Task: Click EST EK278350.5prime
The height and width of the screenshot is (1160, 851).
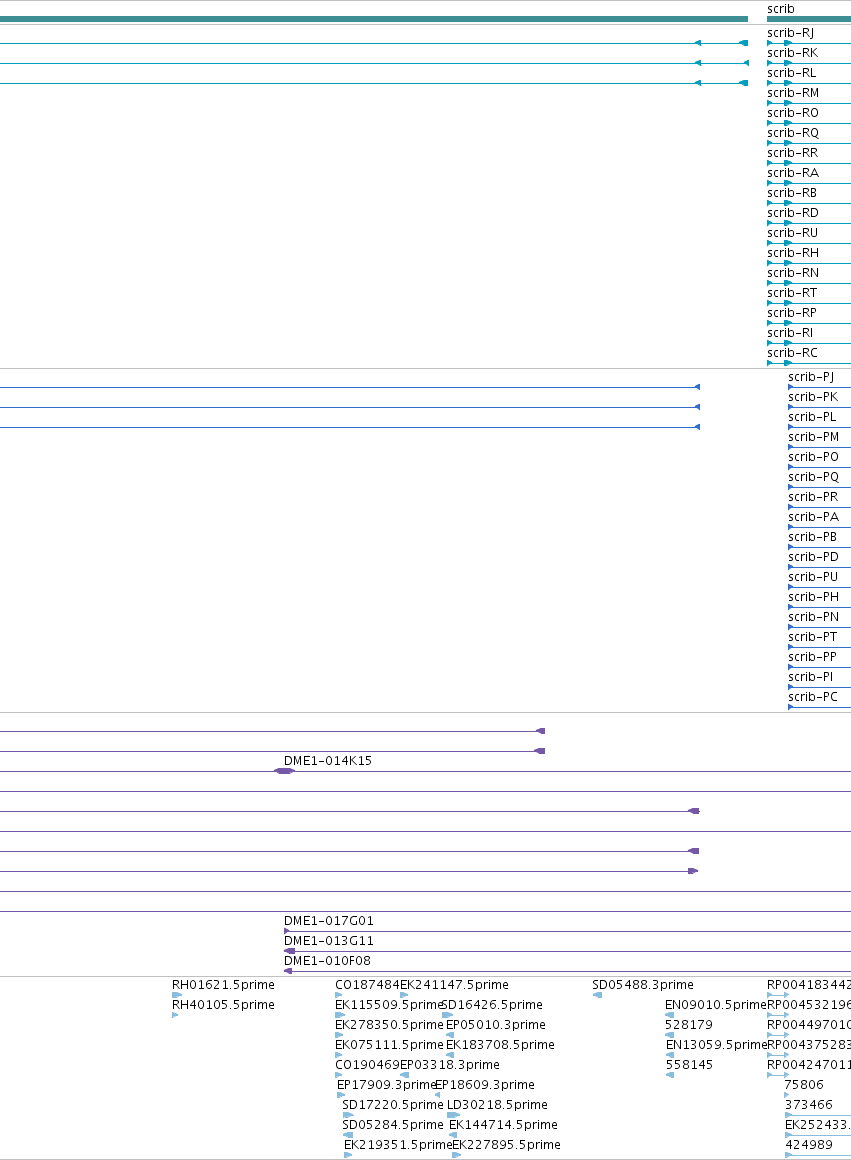Action: (x=389, y=1025)
